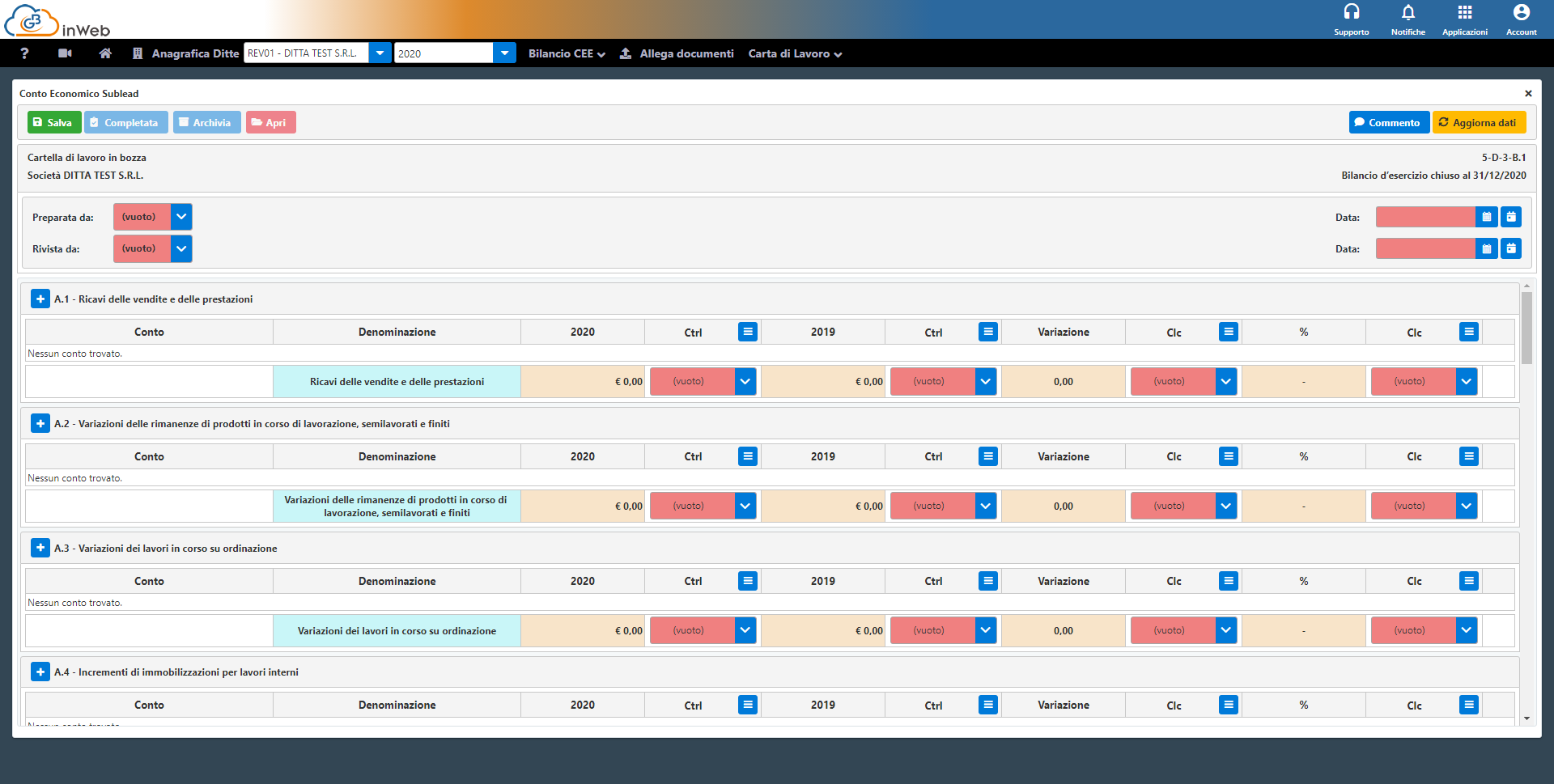Click 'Ricavi delle vendite e delle prestazioni' cell

pos(397,381)
